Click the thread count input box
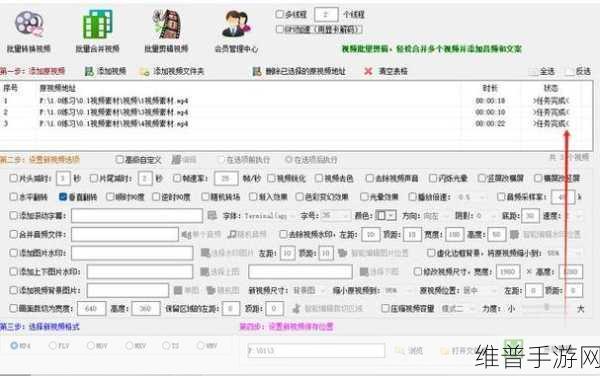Screen dimensions: 600x376 click(x=326, y=15)
